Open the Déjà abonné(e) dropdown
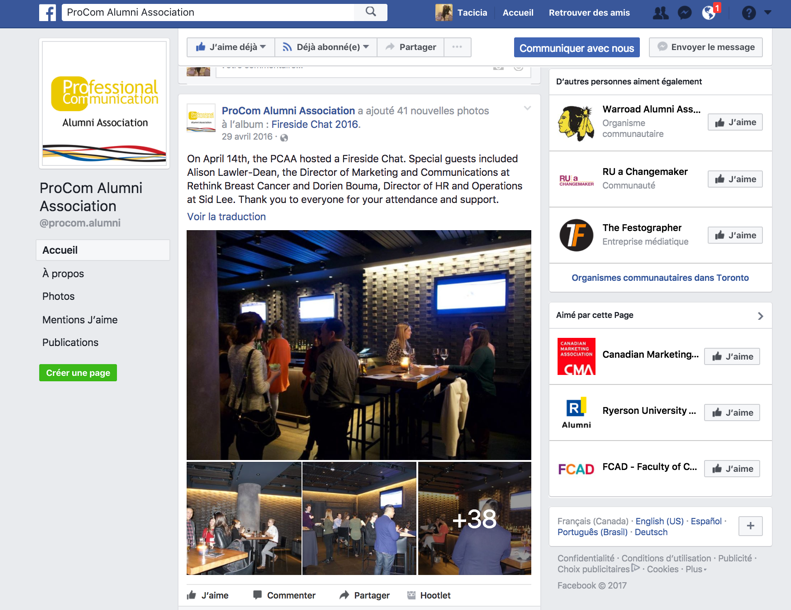This screenshot has height=610, width=791. pyautogui.click(x=326, y=47)
